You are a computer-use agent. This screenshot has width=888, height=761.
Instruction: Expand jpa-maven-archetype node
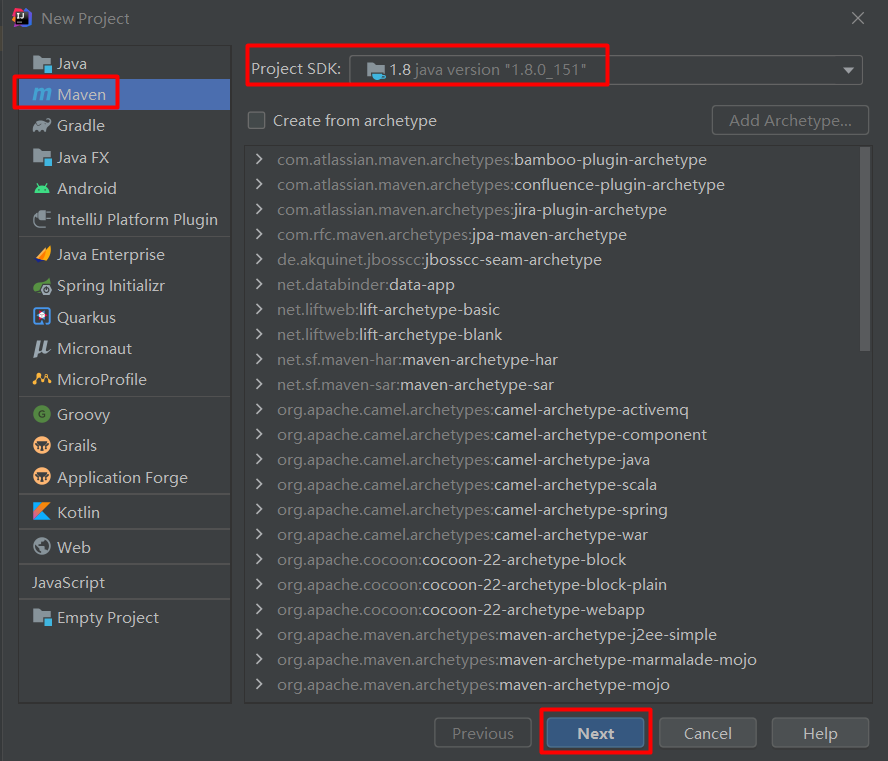click(x=259, y=234)
